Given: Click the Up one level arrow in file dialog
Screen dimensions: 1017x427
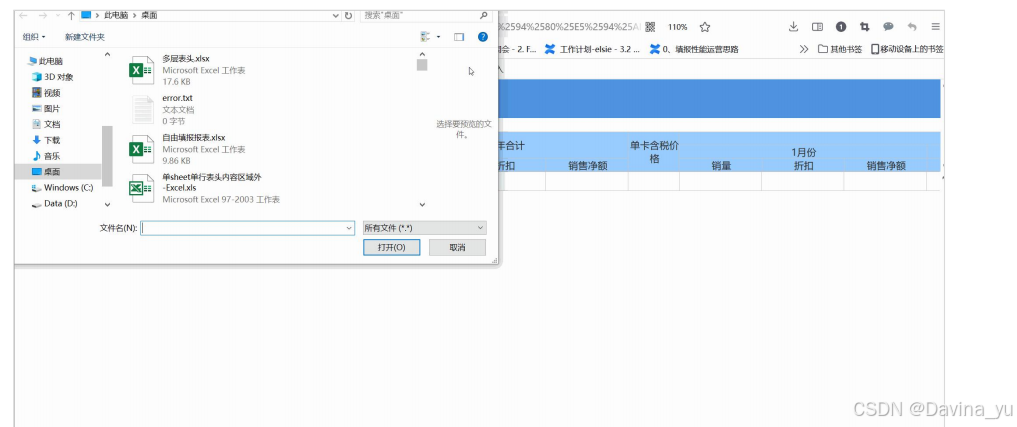Looking at the screenshot, I should (x=71, y=15).
